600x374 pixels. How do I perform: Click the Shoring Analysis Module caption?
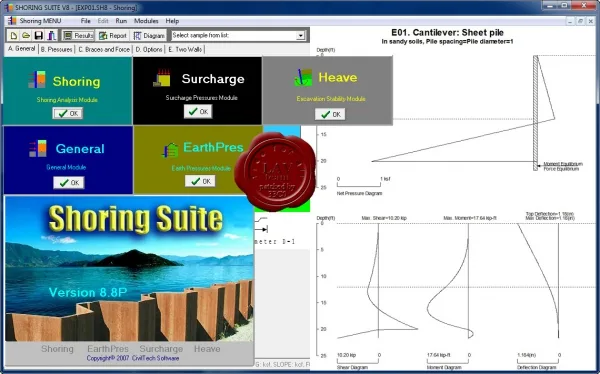(67, 100)
